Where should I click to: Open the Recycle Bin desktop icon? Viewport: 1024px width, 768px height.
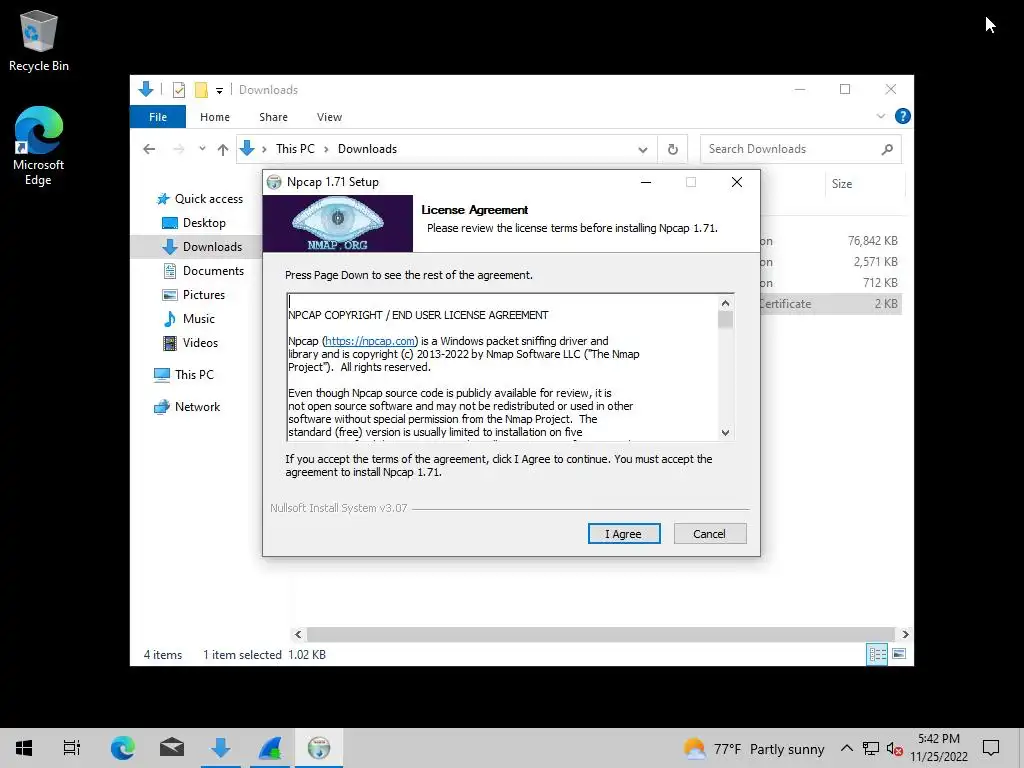point(39,40)
